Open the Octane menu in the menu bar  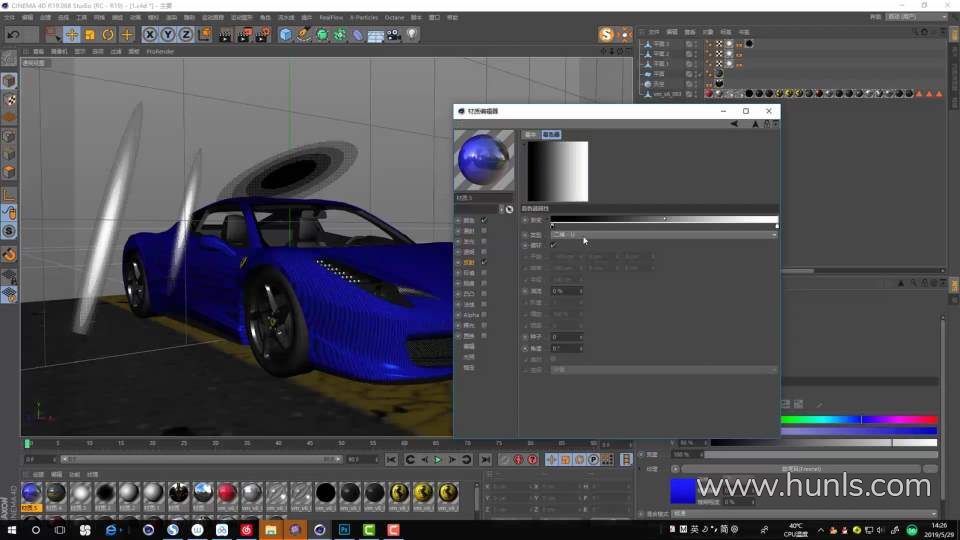pyautogui.click(x=394, y=17)
